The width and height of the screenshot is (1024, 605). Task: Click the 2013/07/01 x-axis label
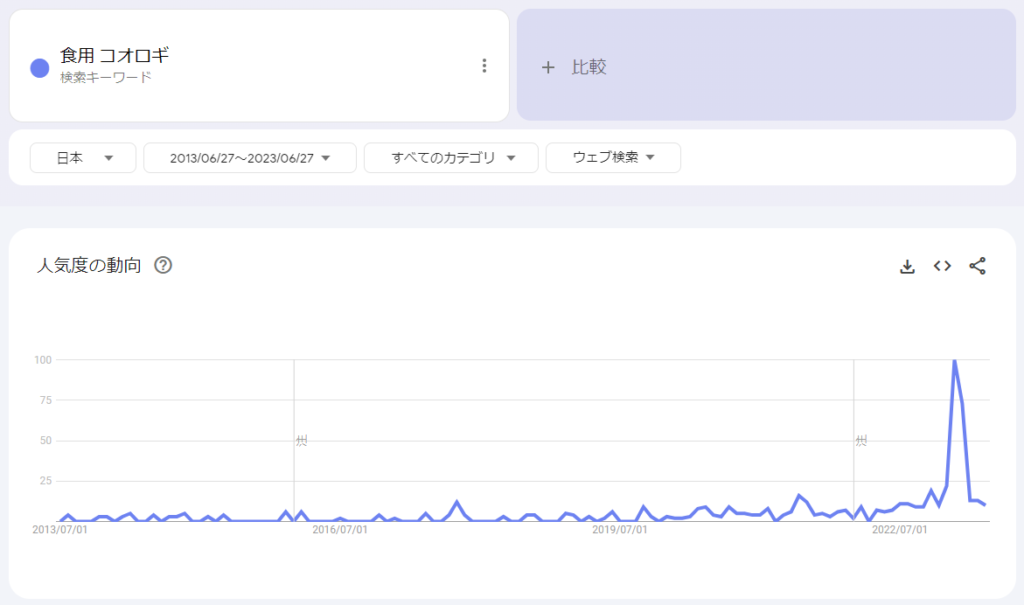61,529
